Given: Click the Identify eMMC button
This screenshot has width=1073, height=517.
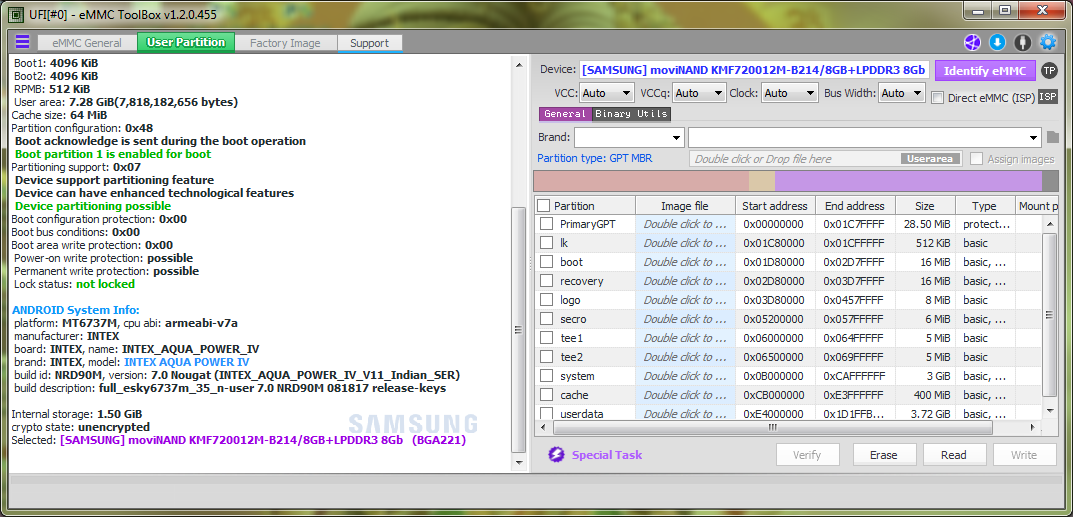Looking at the screenshot, I should pos(984,70).
